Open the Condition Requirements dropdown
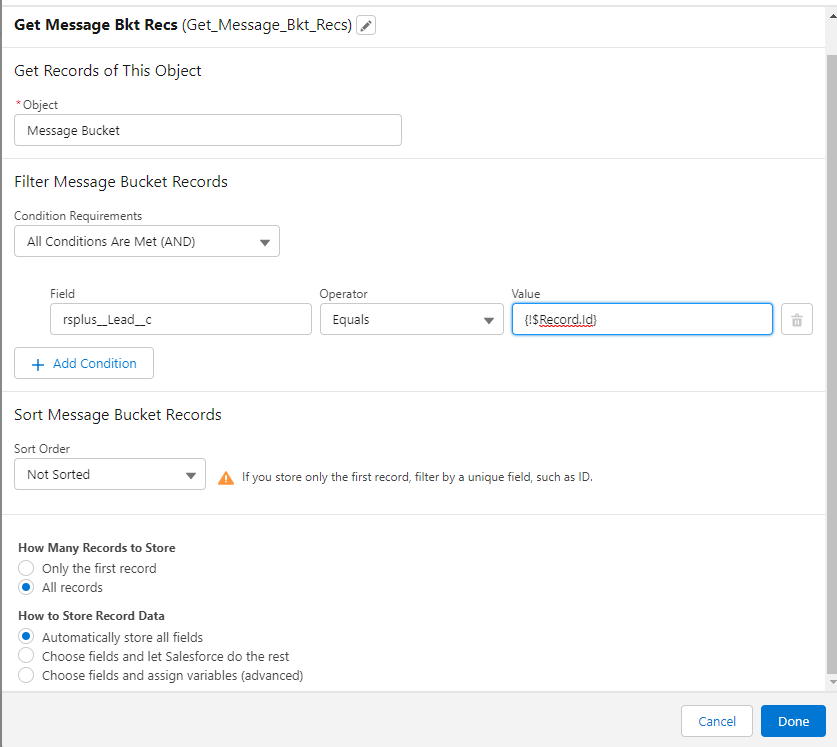Viewport: 837px width, 747px height. [147, 241]
